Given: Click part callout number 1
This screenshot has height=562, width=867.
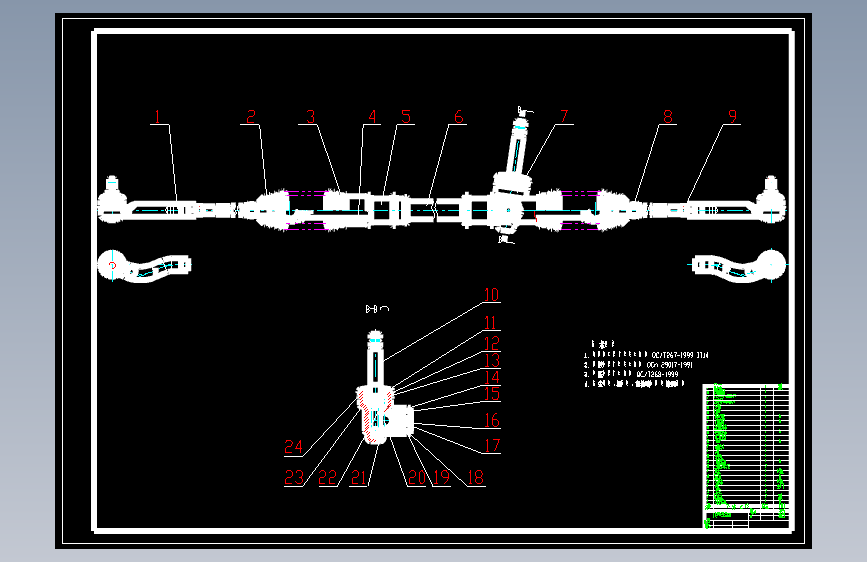Looking at the screenshot, I should point(158,117).
